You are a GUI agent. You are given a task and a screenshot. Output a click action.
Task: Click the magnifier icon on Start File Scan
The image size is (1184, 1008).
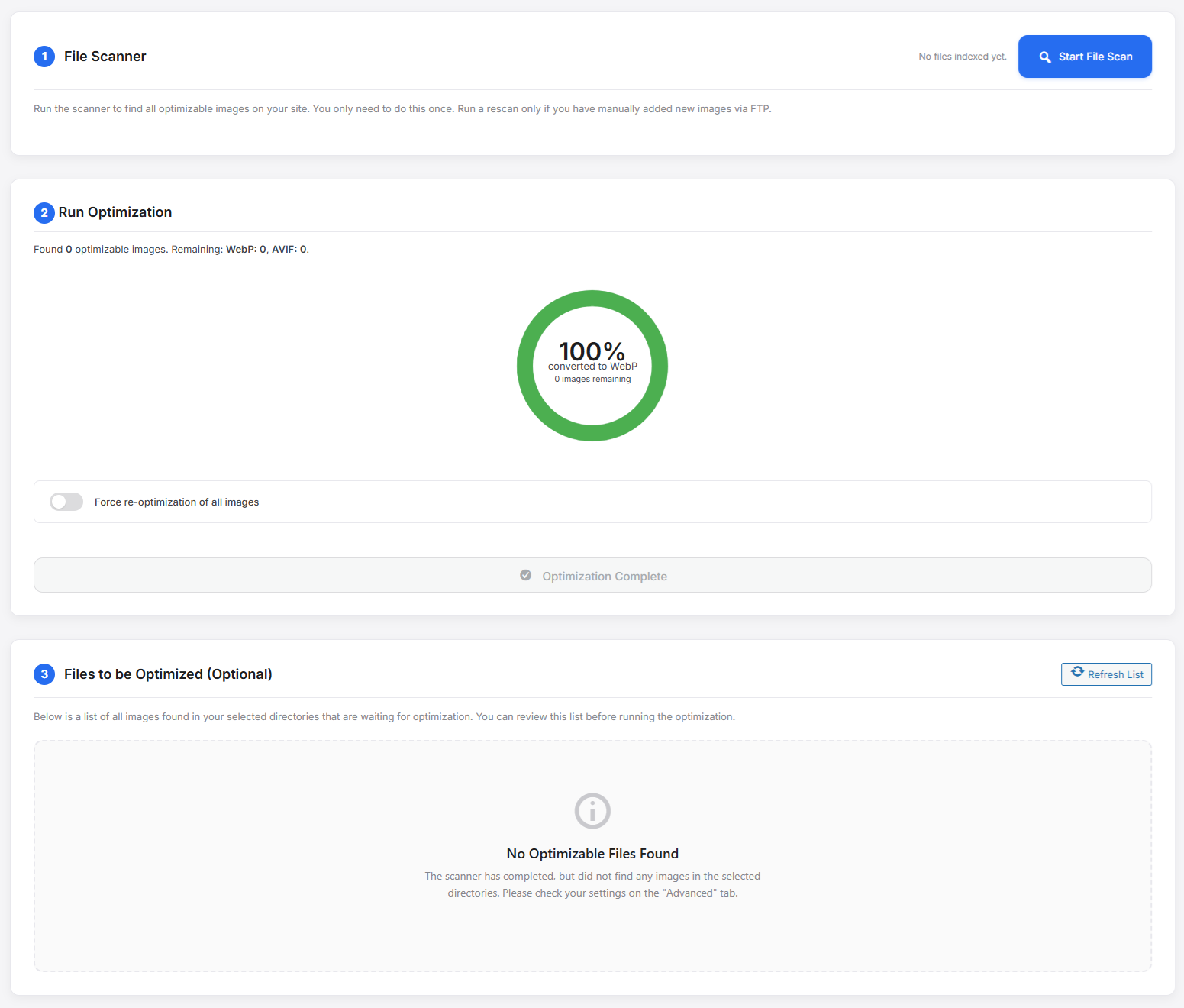[x=1044, y=56]
